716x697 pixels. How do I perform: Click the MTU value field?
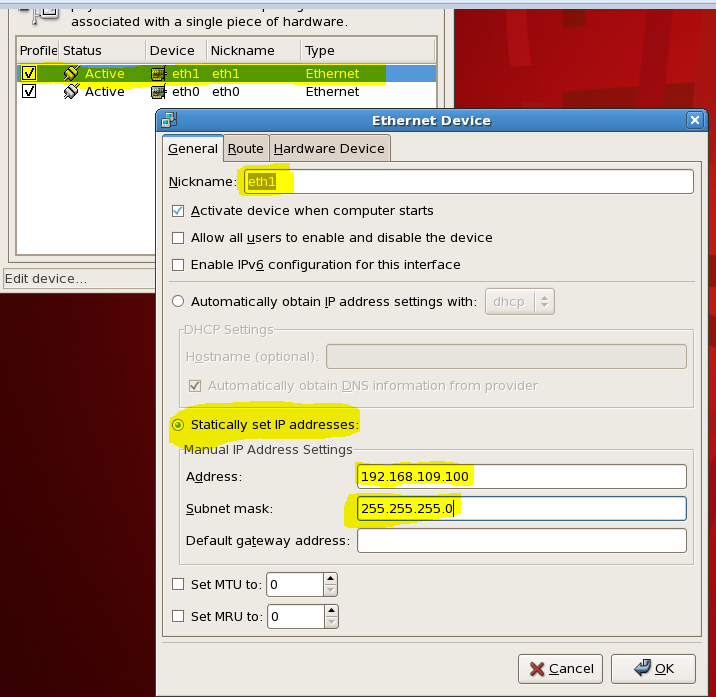click(295, 585)
